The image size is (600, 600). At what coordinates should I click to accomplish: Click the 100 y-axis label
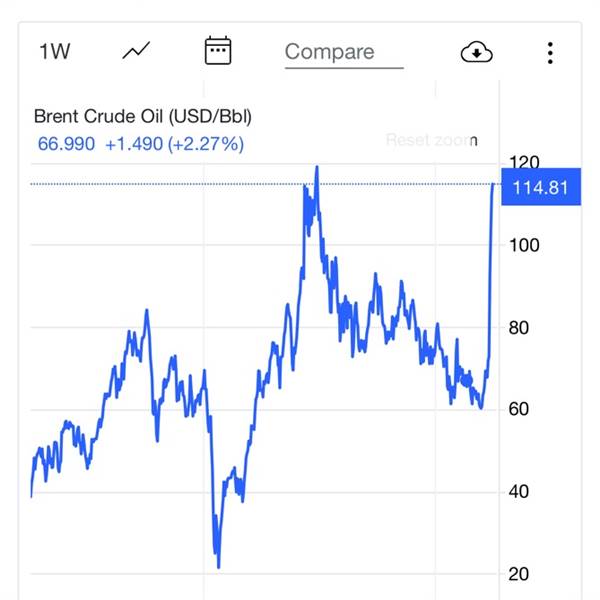(x=526, y=245)
